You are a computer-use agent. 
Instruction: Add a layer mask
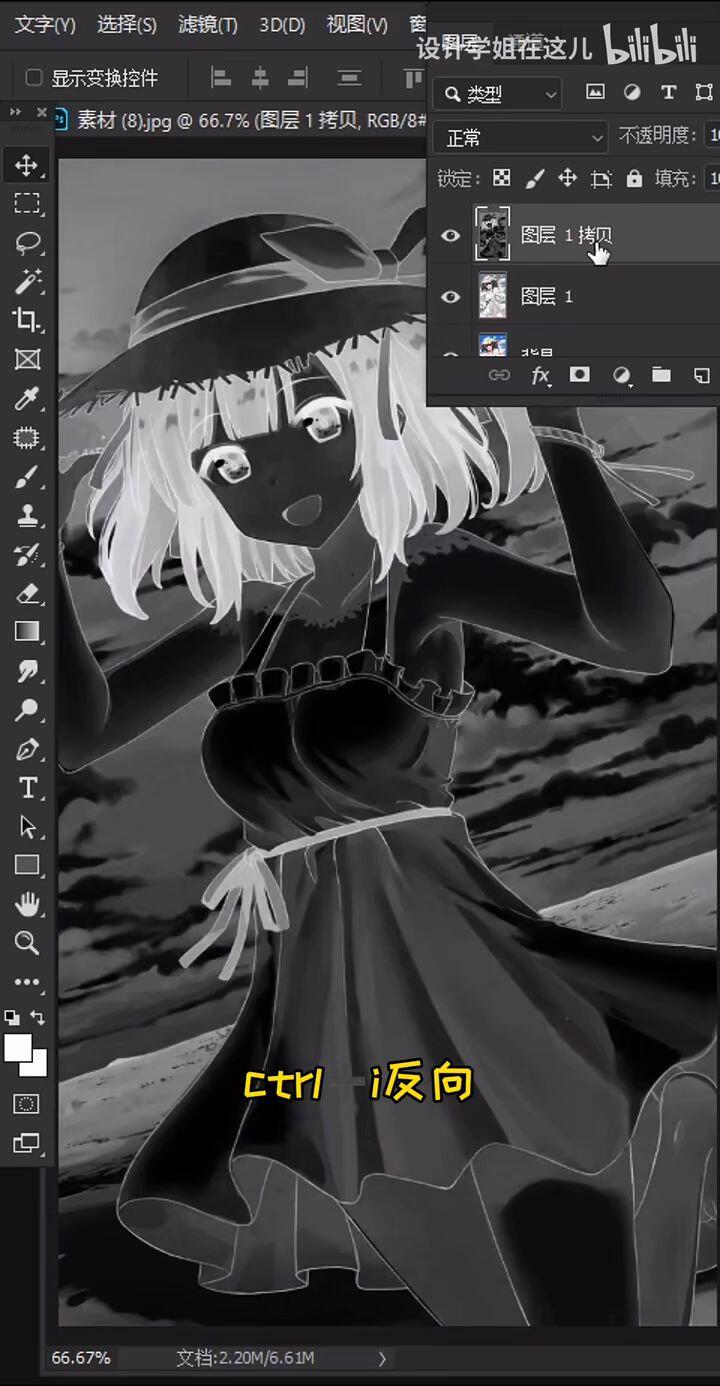579,375
